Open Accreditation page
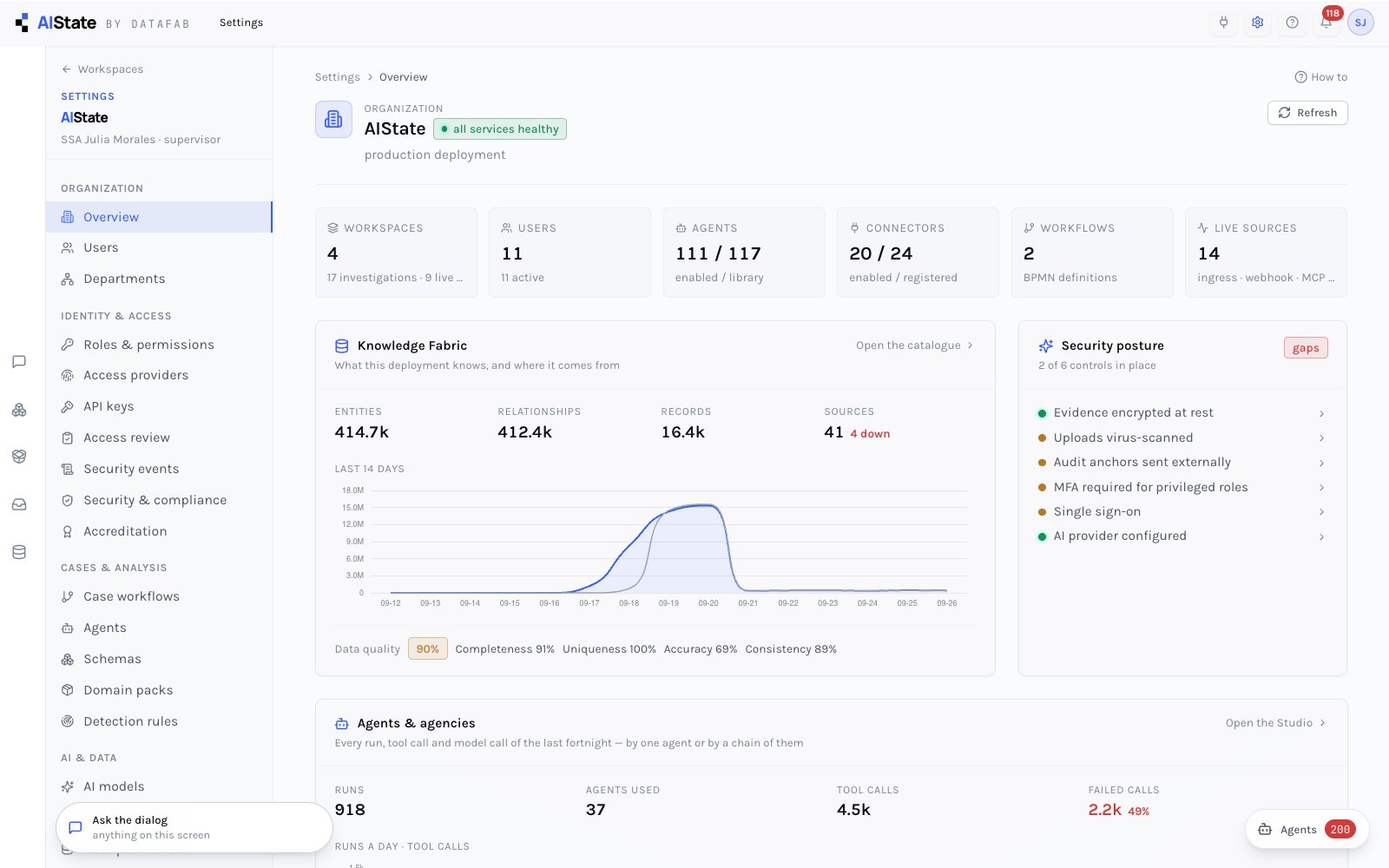Viewport: 1389px width, 868px height. 159,531
